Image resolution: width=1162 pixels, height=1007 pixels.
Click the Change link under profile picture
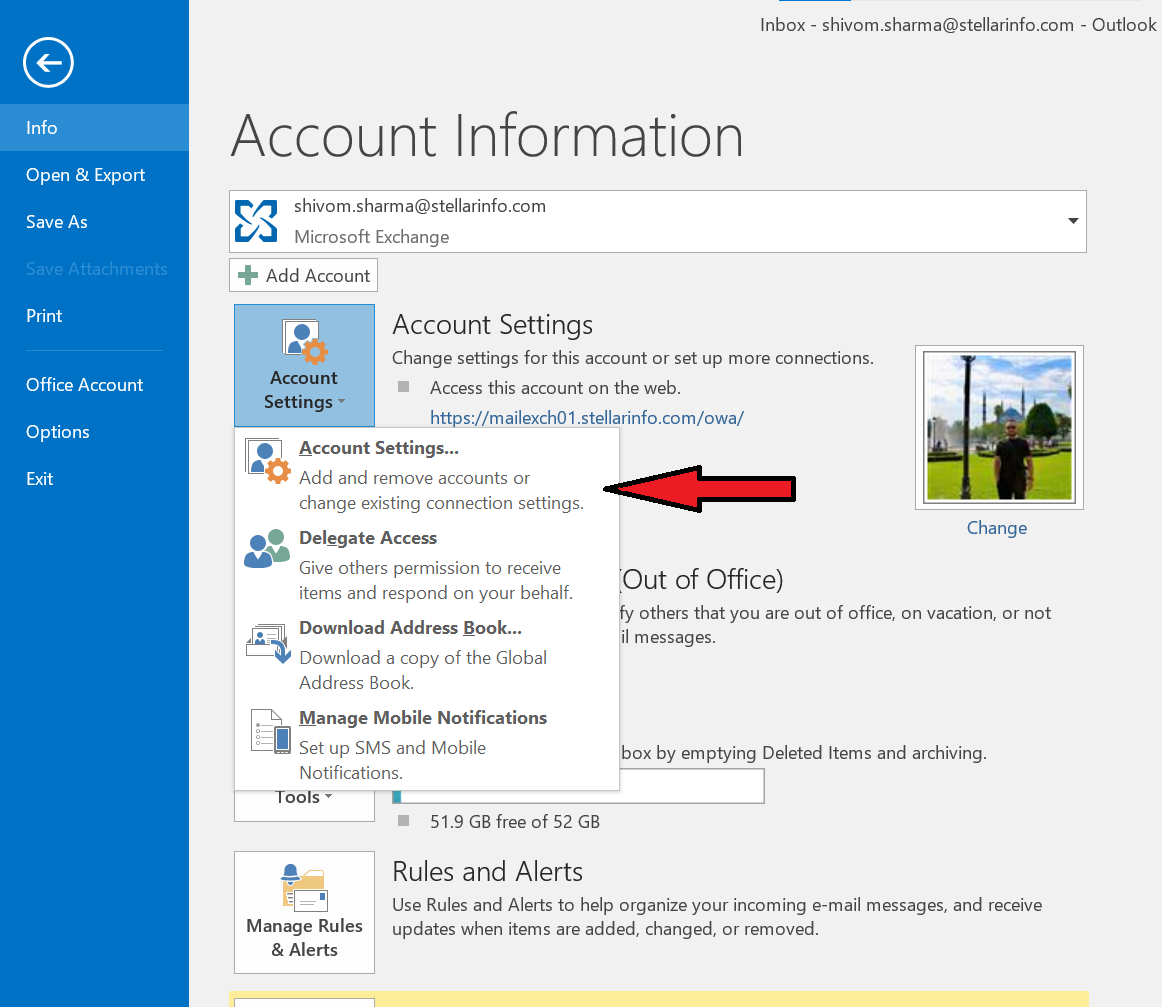(996, 527)
